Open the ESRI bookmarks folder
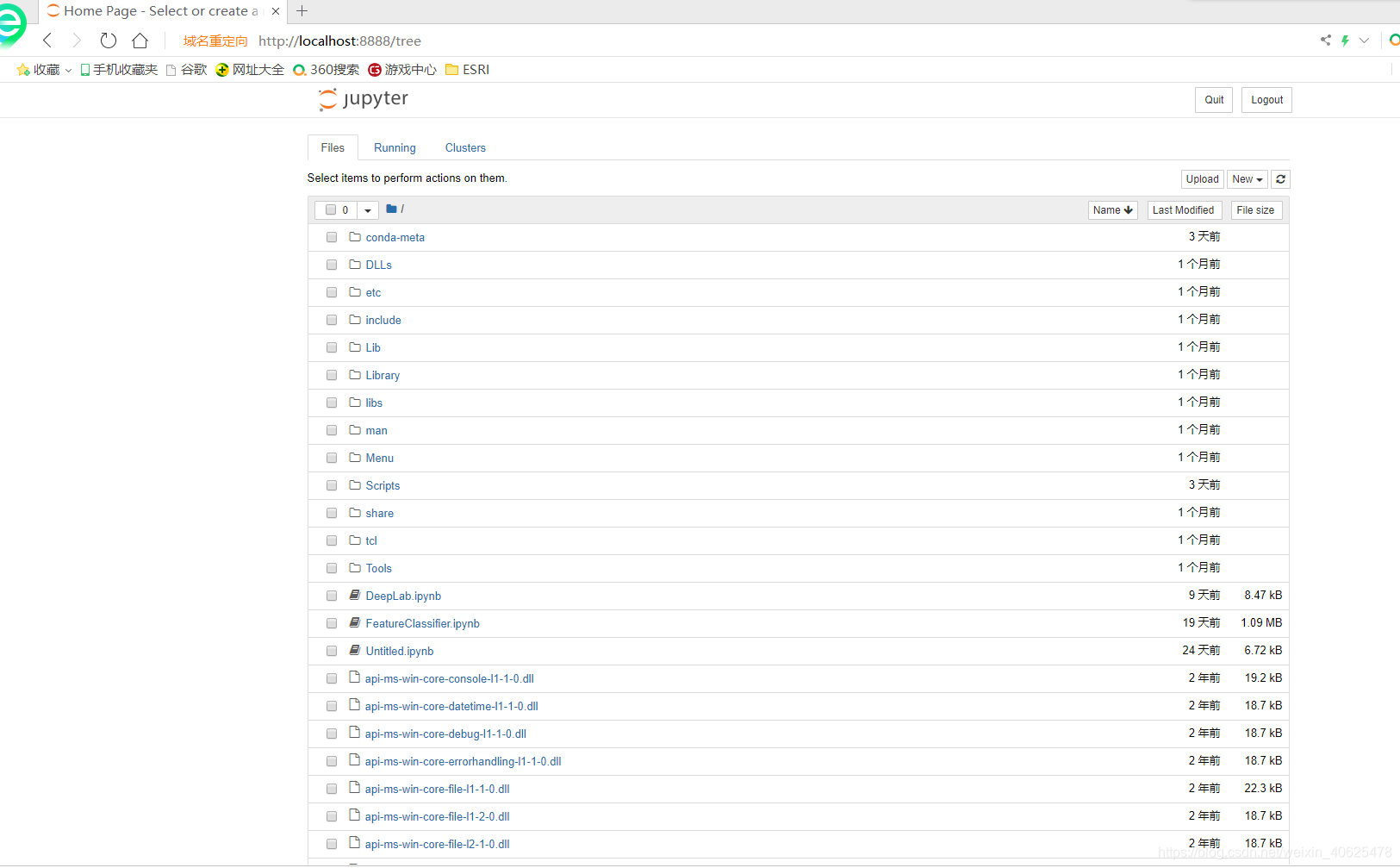This screenshot has height=868, width=1400. (467, 70)
